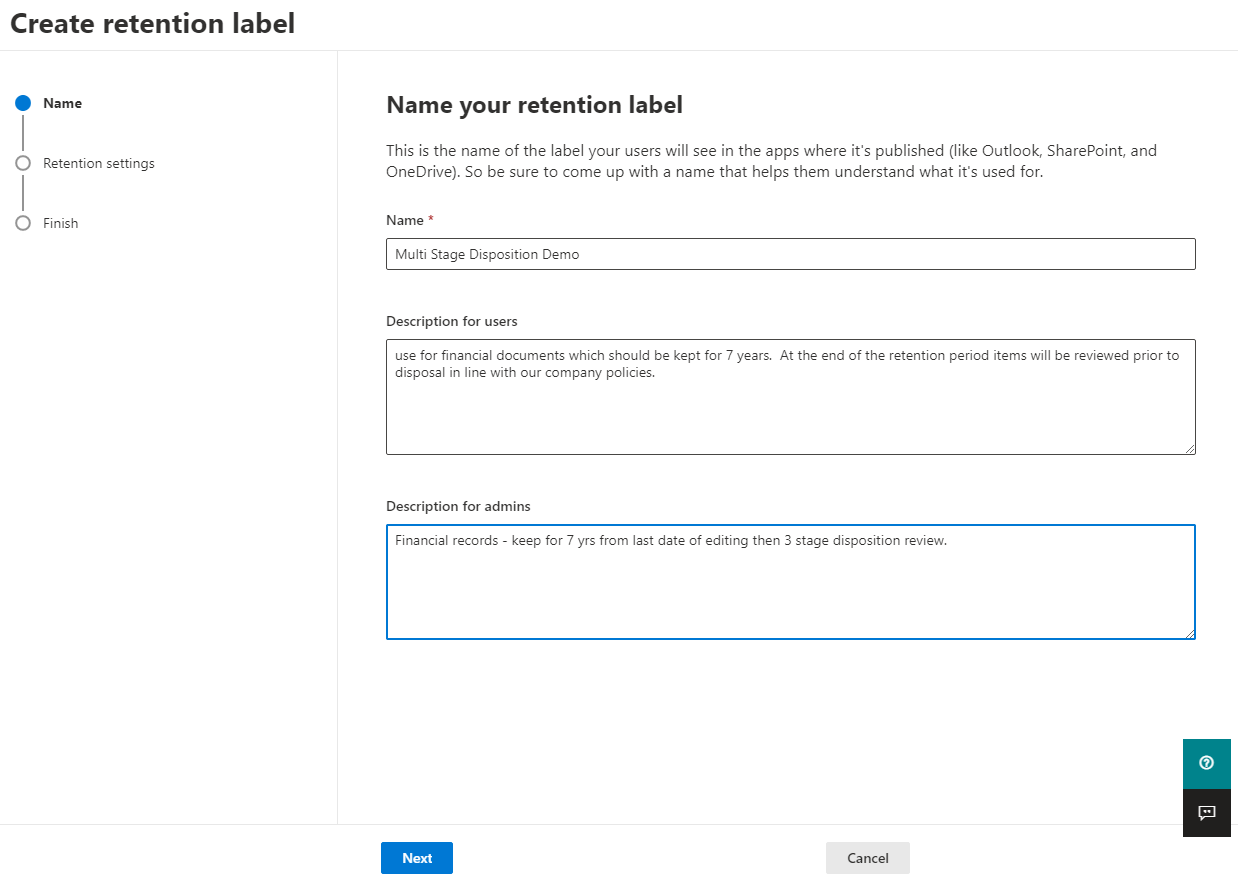
Task: Click the 'Description for admins' field label
Action: pos(457,506)
